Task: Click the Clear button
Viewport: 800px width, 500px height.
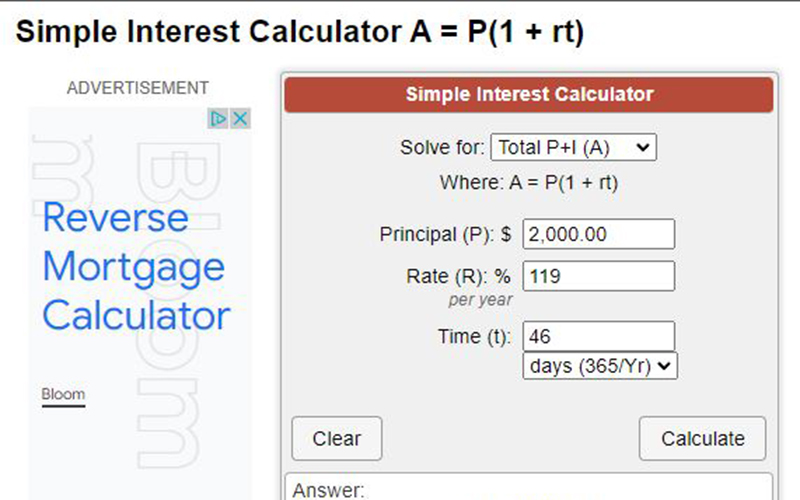Action: point(337,438)
